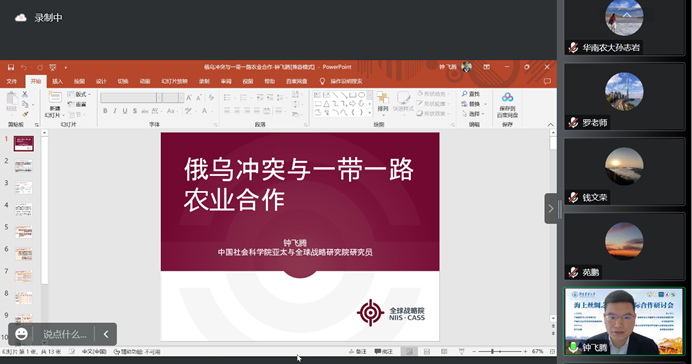Image resolution: width=692 pixels, height=364 pixels.
Task: Toggle Italic formatting button
Action: click(115, 111)
